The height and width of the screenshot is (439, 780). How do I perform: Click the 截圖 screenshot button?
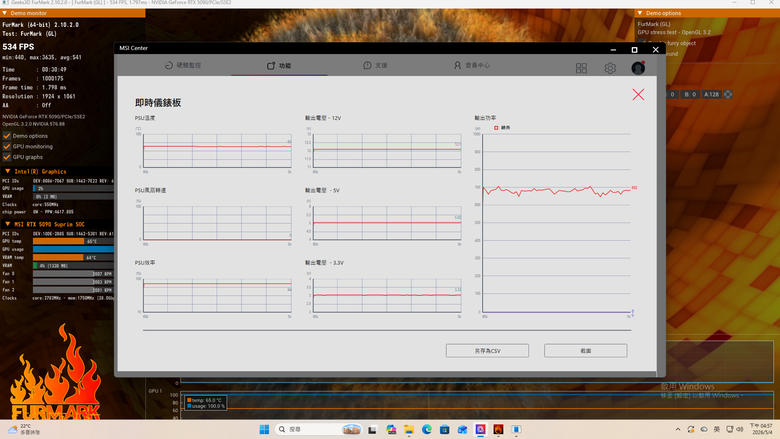(585, 351)
